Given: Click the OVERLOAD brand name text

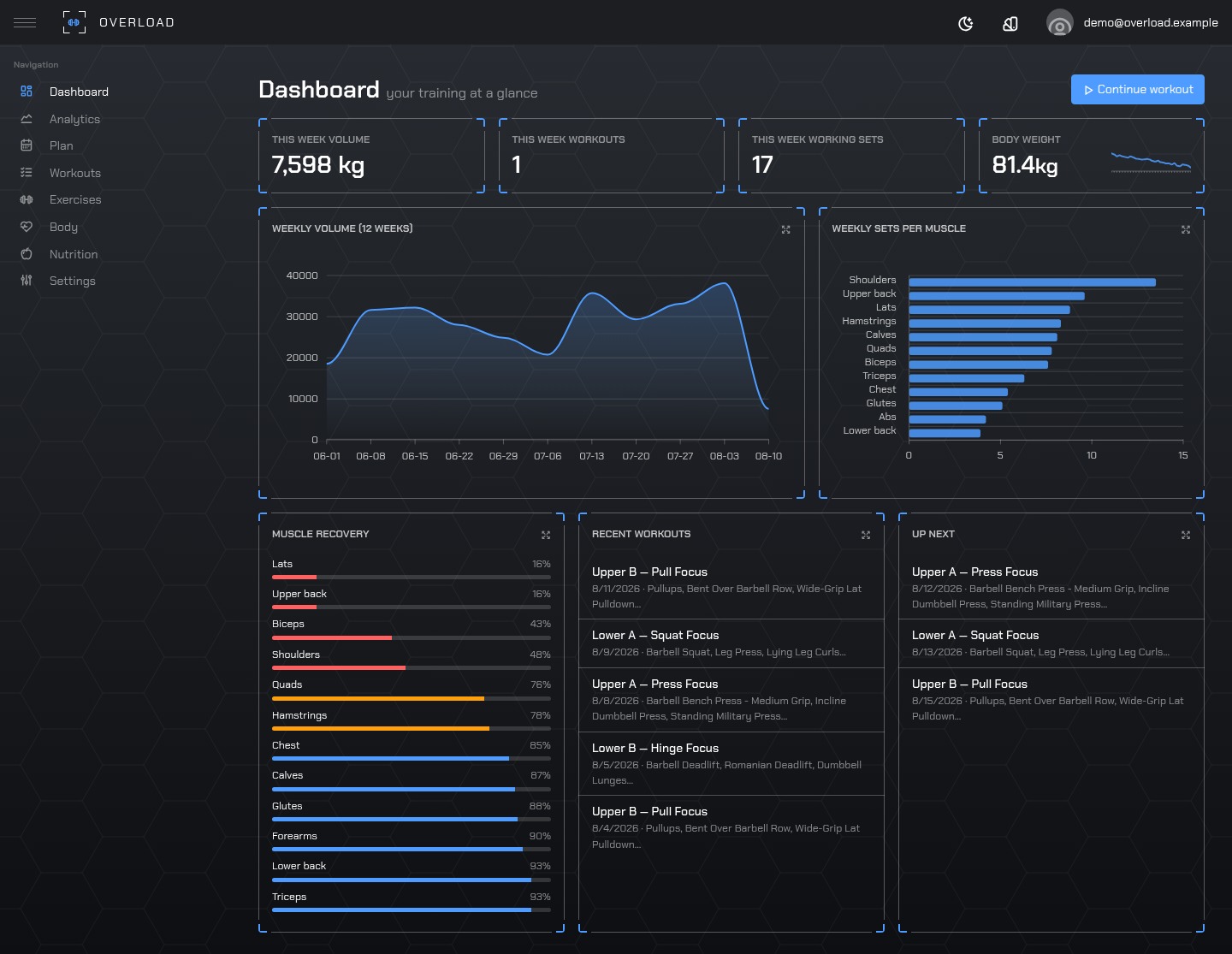Looking at the screenshot, I should 137,22.
